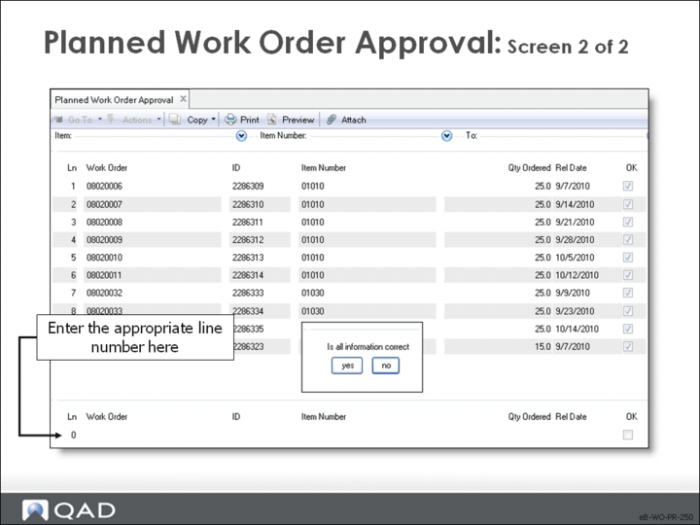
Task: Close the Planned Work Order Approval tab
Action: coord(183,99)
